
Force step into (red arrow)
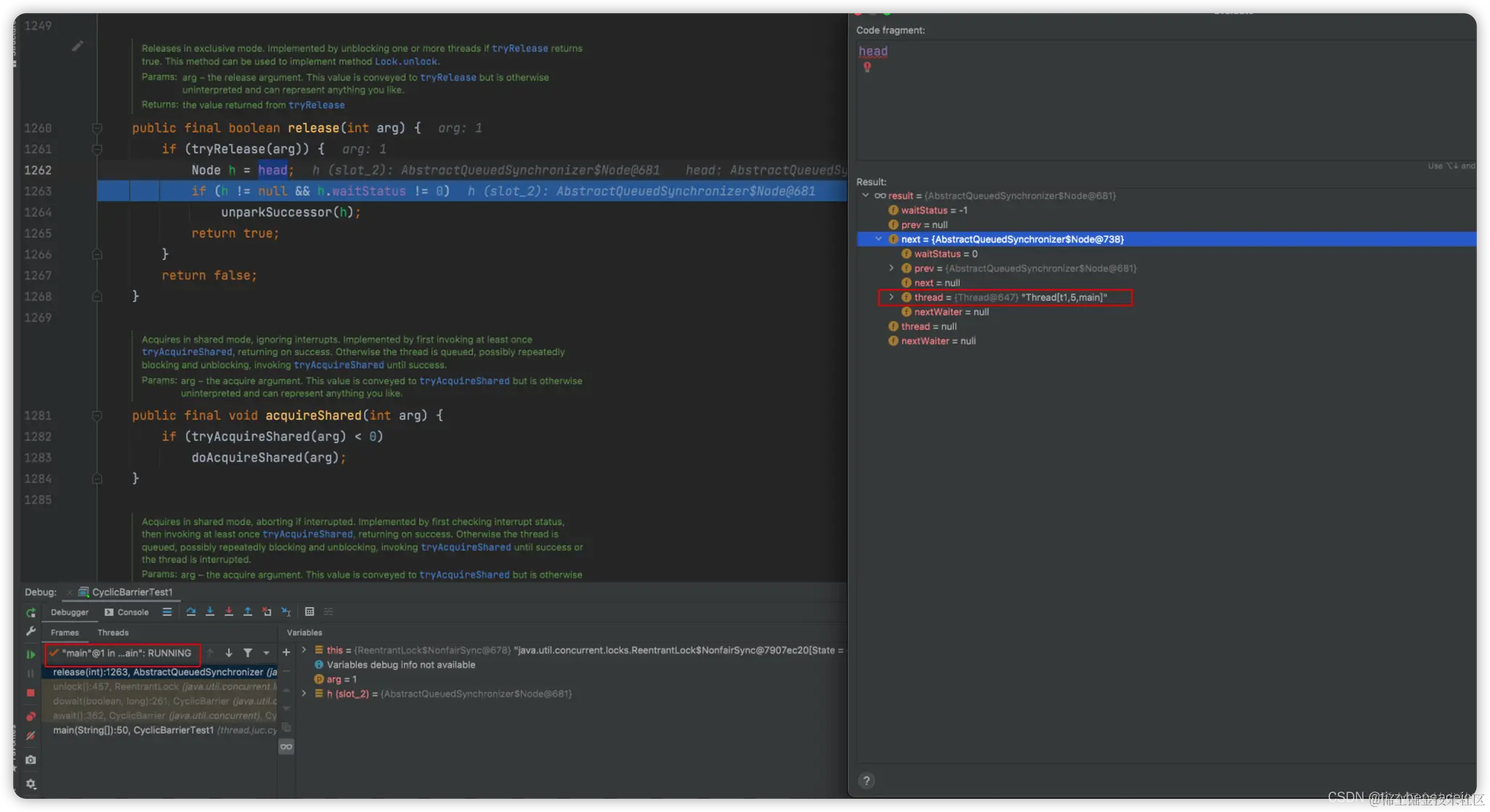(229, 612)
